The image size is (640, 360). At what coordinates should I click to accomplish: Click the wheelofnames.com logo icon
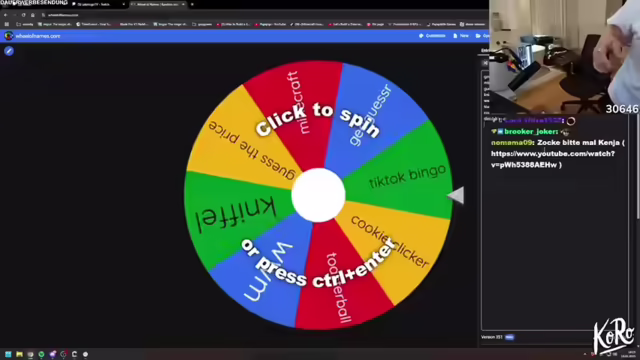click(x=8, y=36)
